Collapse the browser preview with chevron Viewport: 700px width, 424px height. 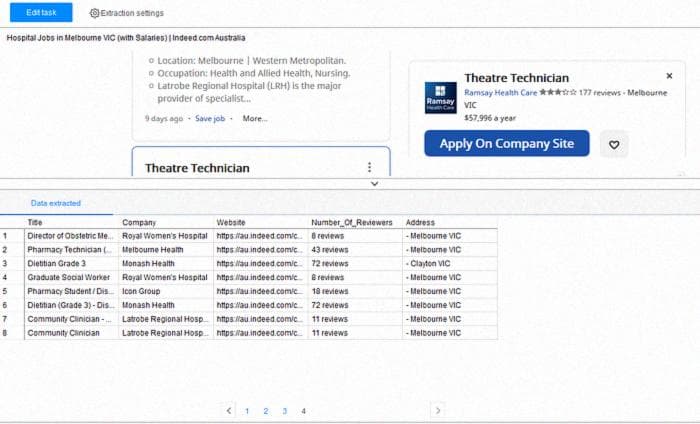point(375,184)
